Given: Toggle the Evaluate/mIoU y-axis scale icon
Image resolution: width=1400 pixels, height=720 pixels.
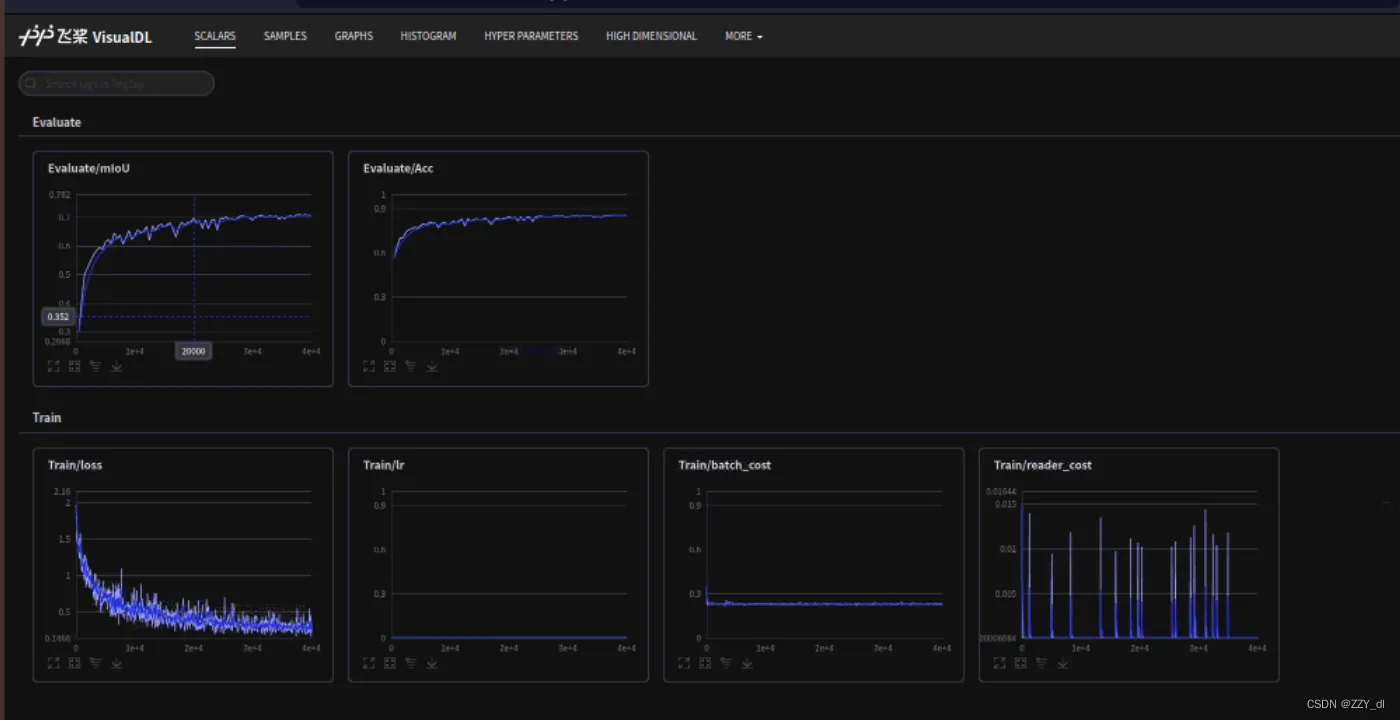Looking at the screenshot, I should pyautogui.click(x=95, y=366).
